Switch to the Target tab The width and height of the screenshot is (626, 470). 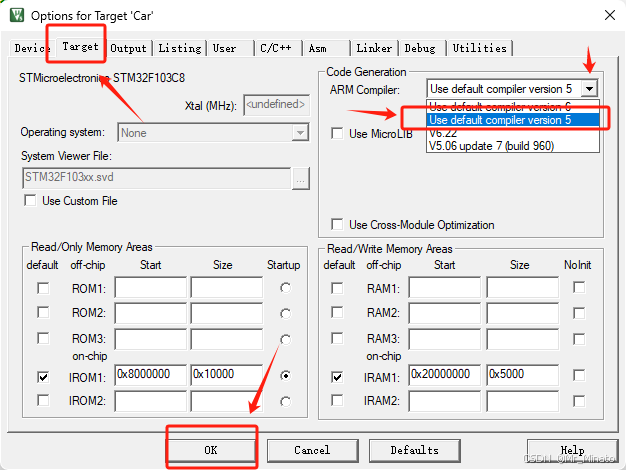pos(80,47)
